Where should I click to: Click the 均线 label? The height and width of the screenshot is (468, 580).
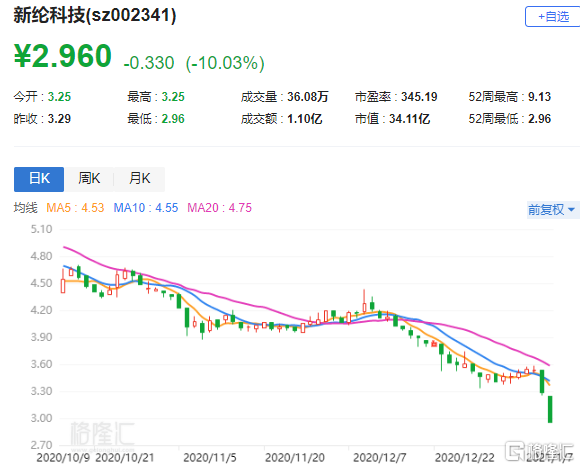26,208
